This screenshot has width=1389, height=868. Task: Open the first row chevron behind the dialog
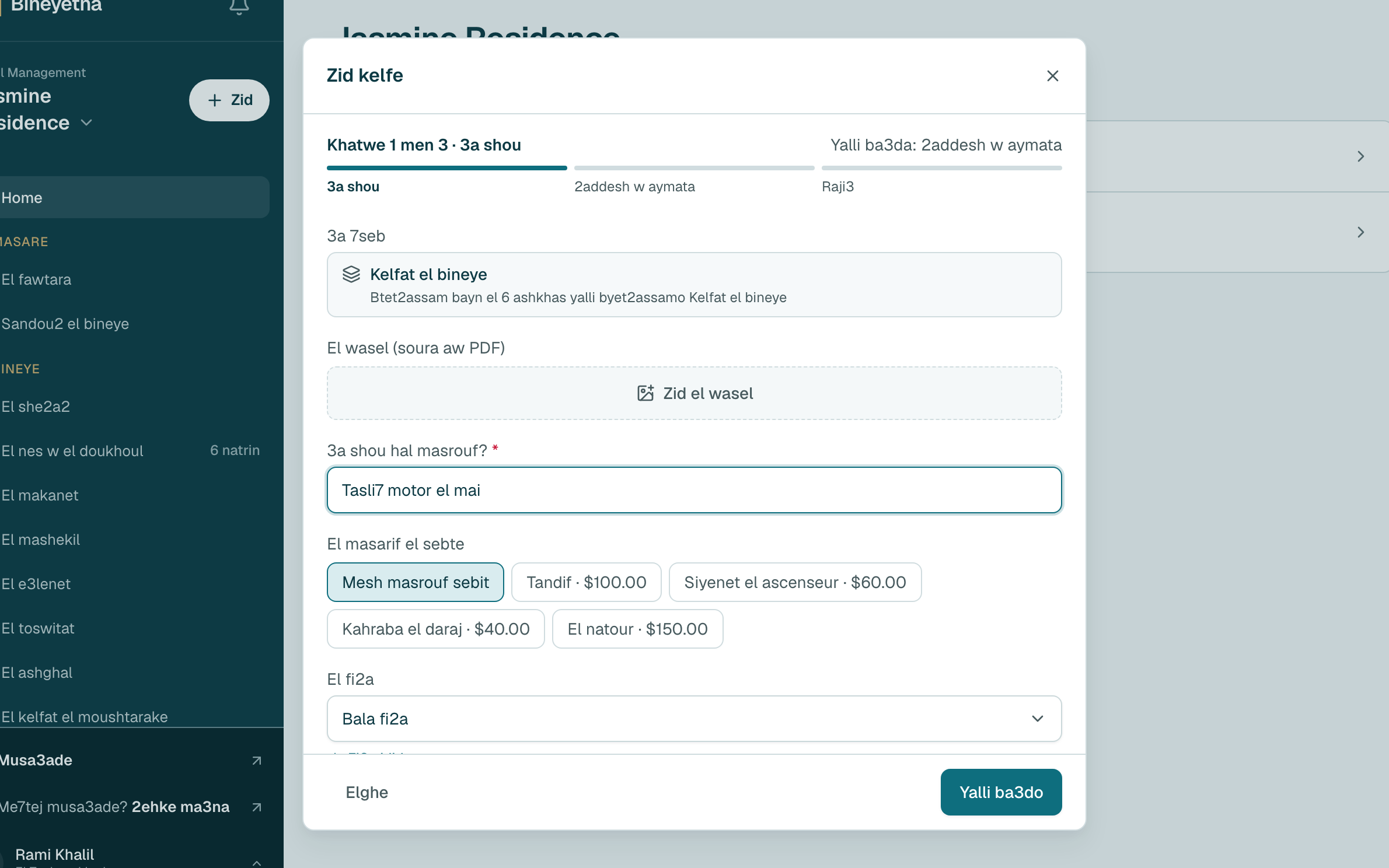pos(1360,156)
